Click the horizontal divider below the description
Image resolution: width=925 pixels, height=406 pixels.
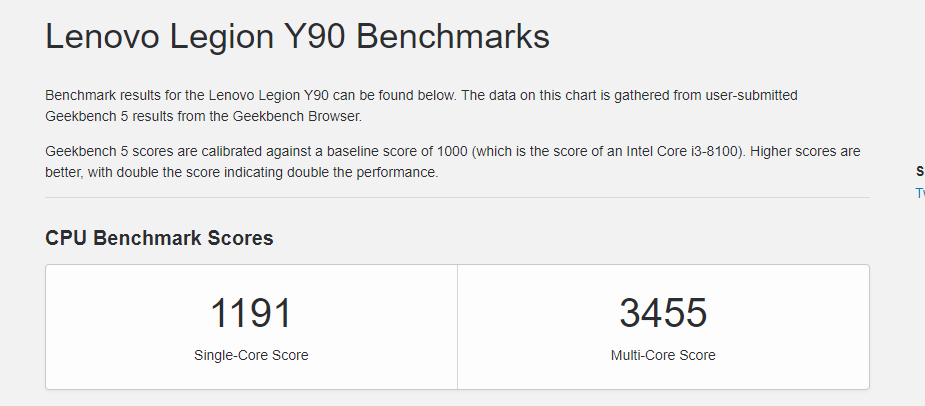tap(457, 197)
